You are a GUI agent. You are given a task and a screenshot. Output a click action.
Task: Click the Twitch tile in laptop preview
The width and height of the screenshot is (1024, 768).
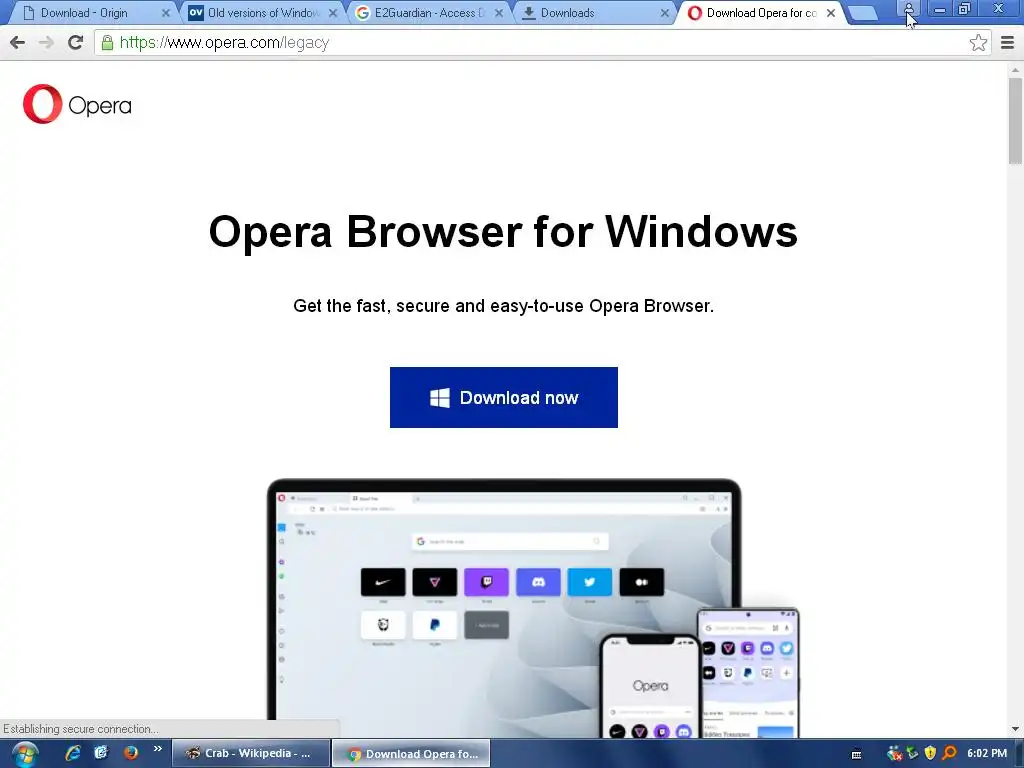pyautogui.click(x=487, y=582)
